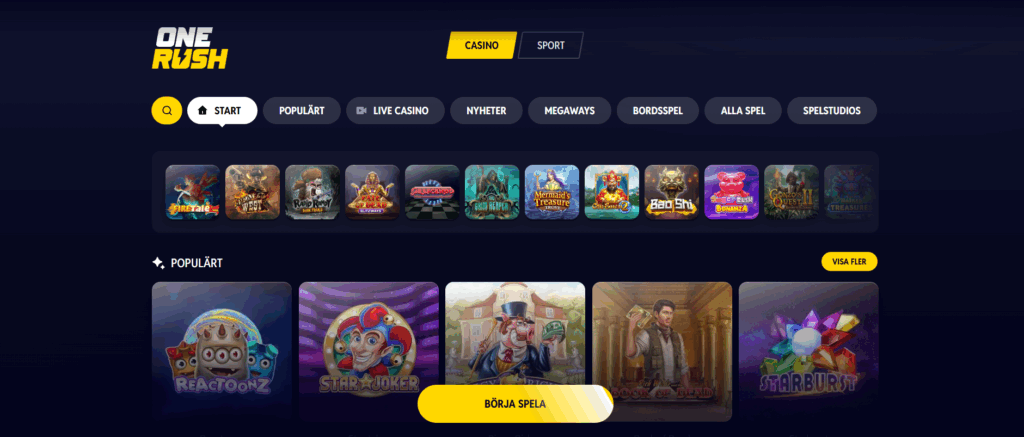Switch to the Casino tab
The image size is (1024, 437).
[481, 46]
